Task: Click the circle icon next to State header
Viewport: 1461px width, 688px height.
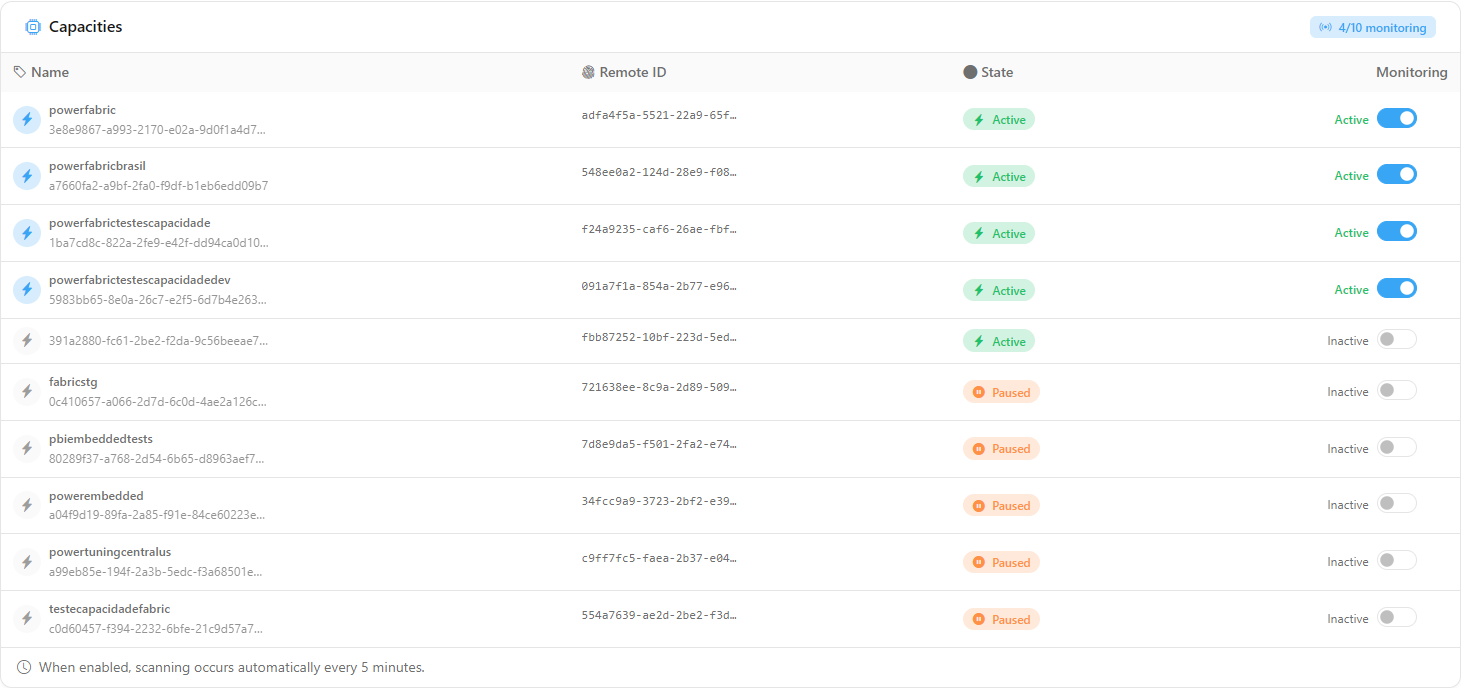Action: [970, 72]
